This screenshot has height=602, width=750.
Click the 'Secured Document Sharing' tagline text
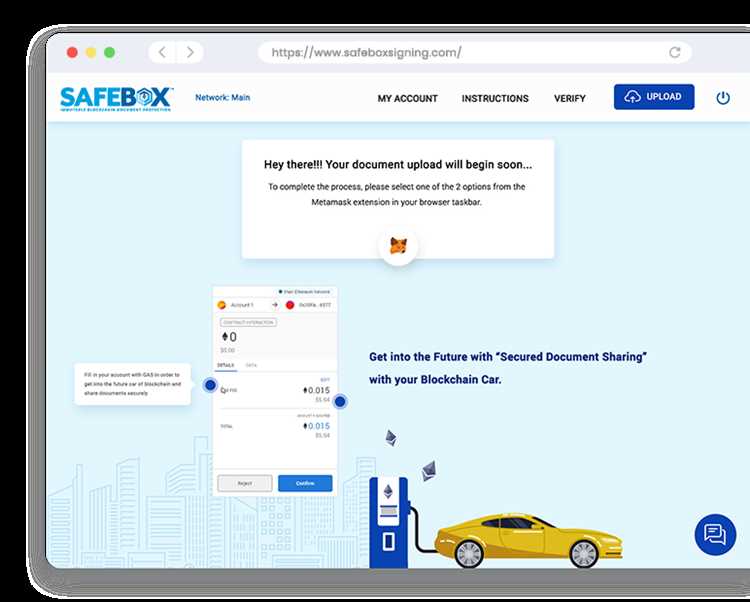click(508, 368)
